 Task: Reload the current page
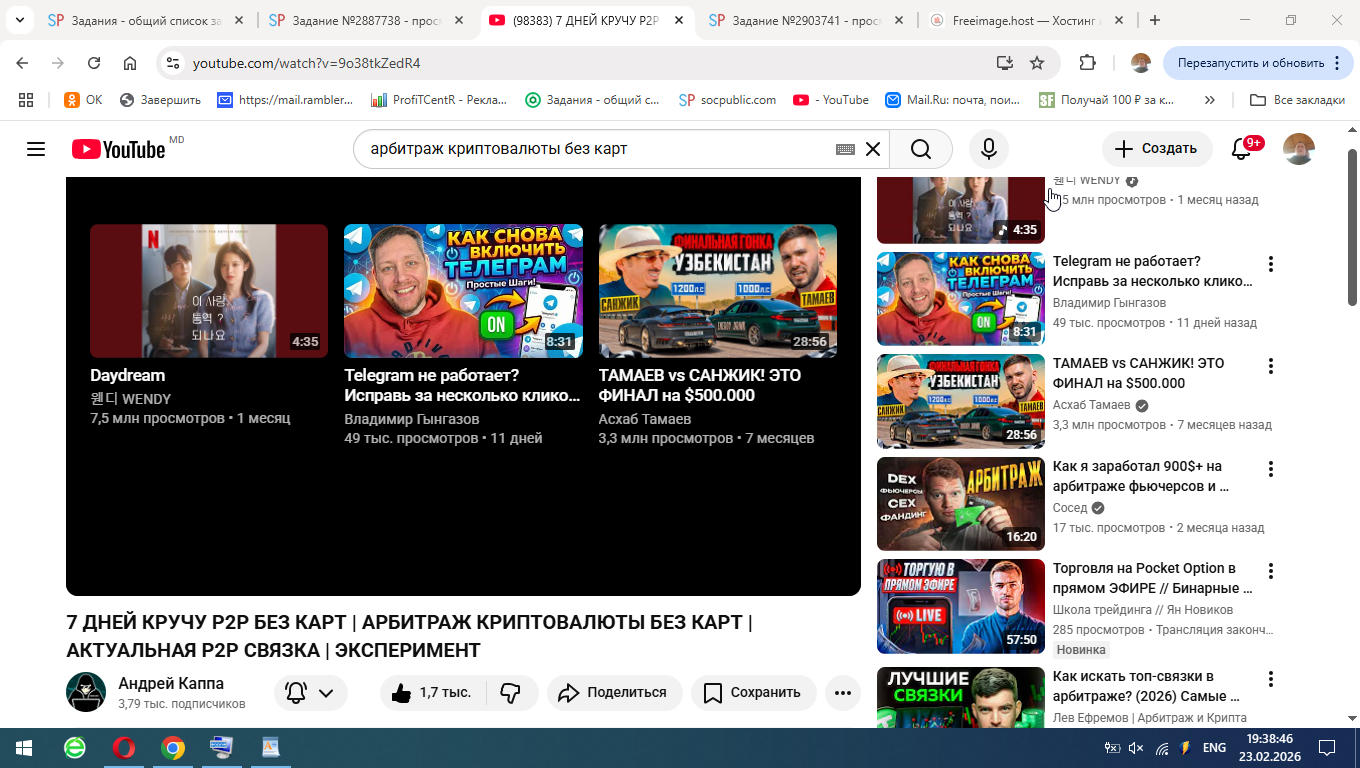pos(94,63)
